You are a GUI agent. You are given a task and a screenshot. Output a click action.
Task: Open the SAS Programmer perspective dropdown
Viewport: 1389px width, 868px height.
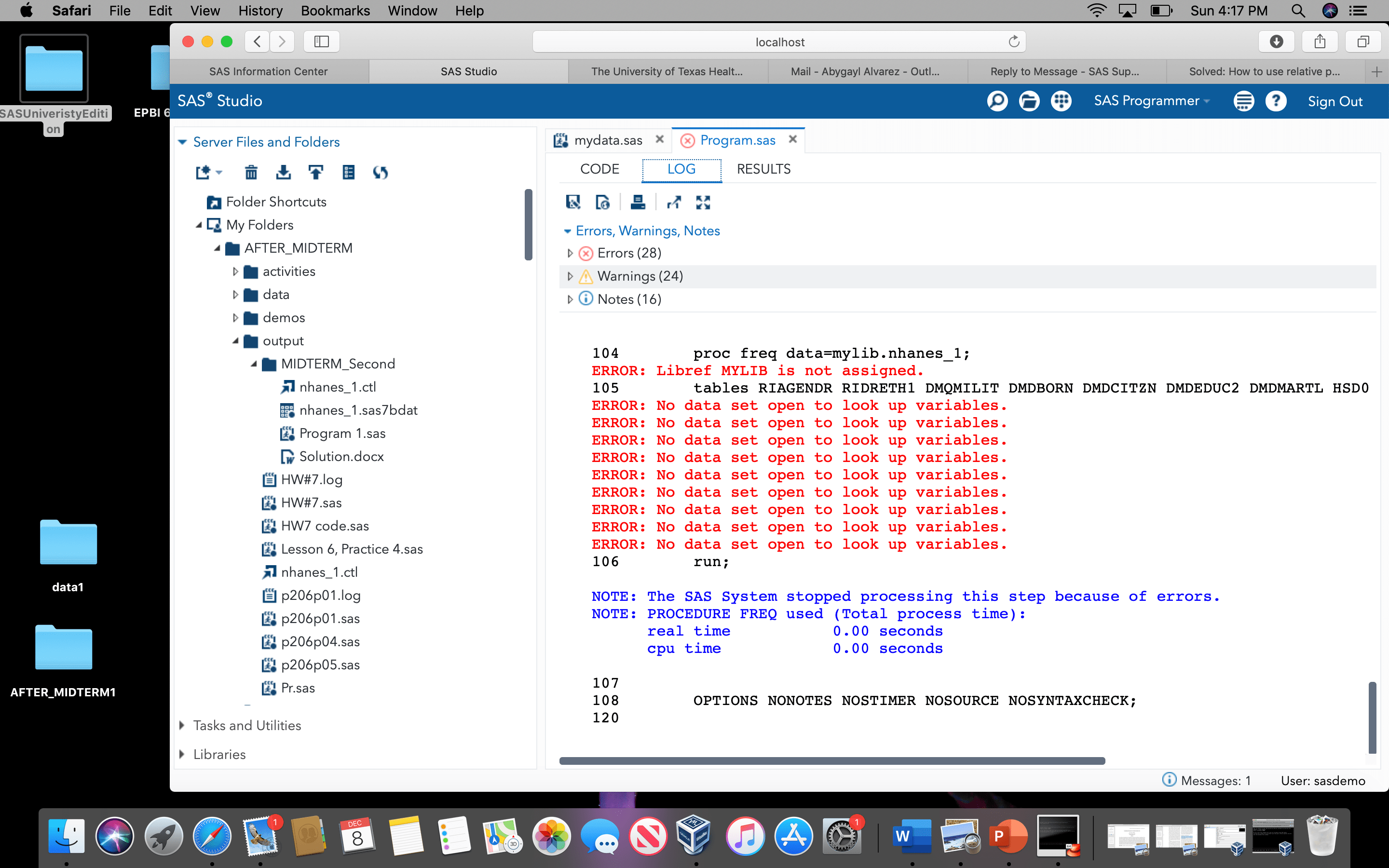pyautogui.click(x=1151, y=100)
